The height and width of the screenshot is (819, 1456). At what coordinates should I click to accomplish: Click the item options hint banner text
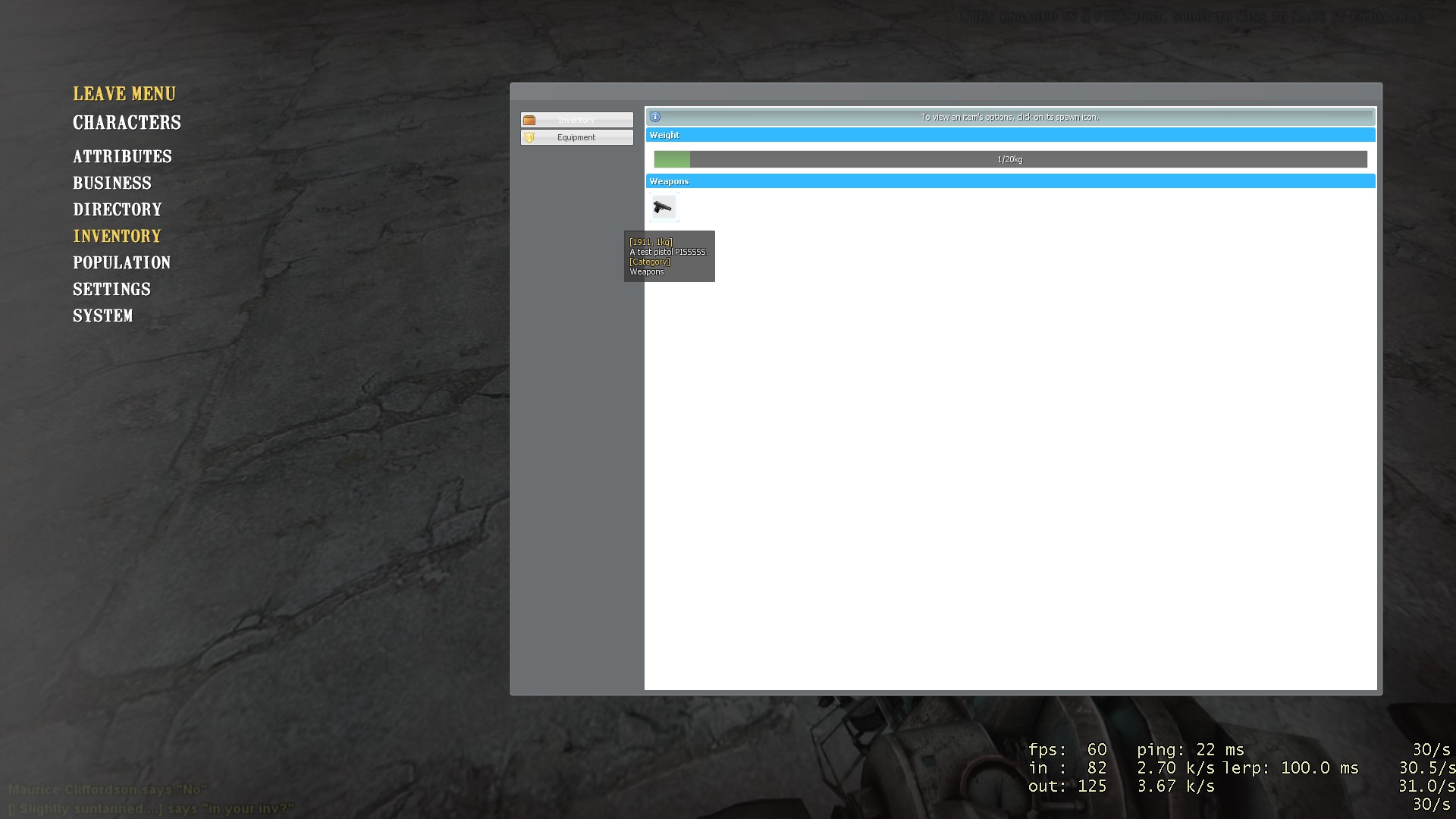tap(1009, 117)
